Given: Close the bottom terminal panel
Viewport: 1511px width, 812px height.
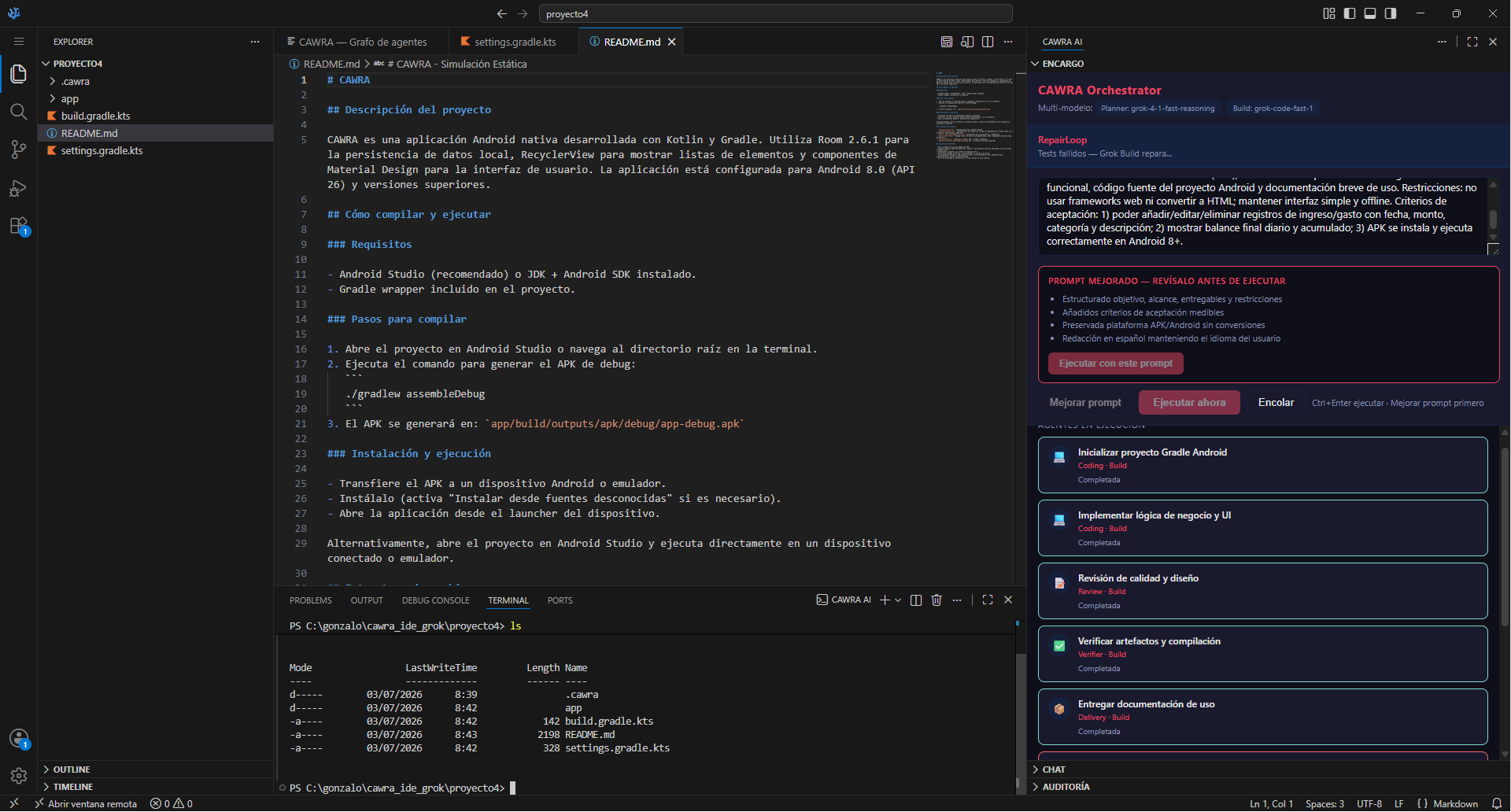Looking at the screenshot, I should [x=1008, y=600].
